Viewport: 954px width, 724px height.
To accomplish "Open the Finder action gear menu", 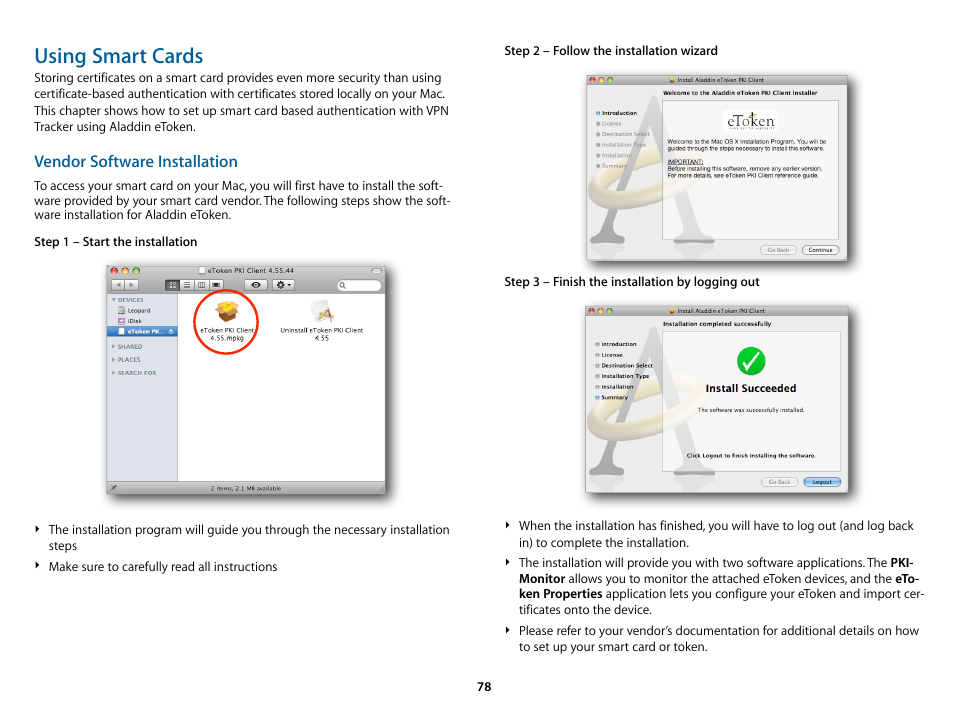I will 283,285.
